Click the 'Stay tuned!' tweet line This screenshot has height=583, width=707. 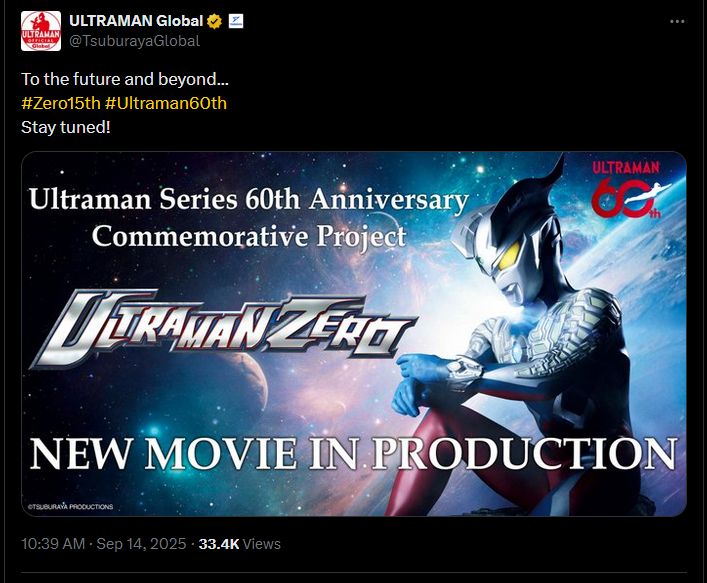[x=65, y=127]
